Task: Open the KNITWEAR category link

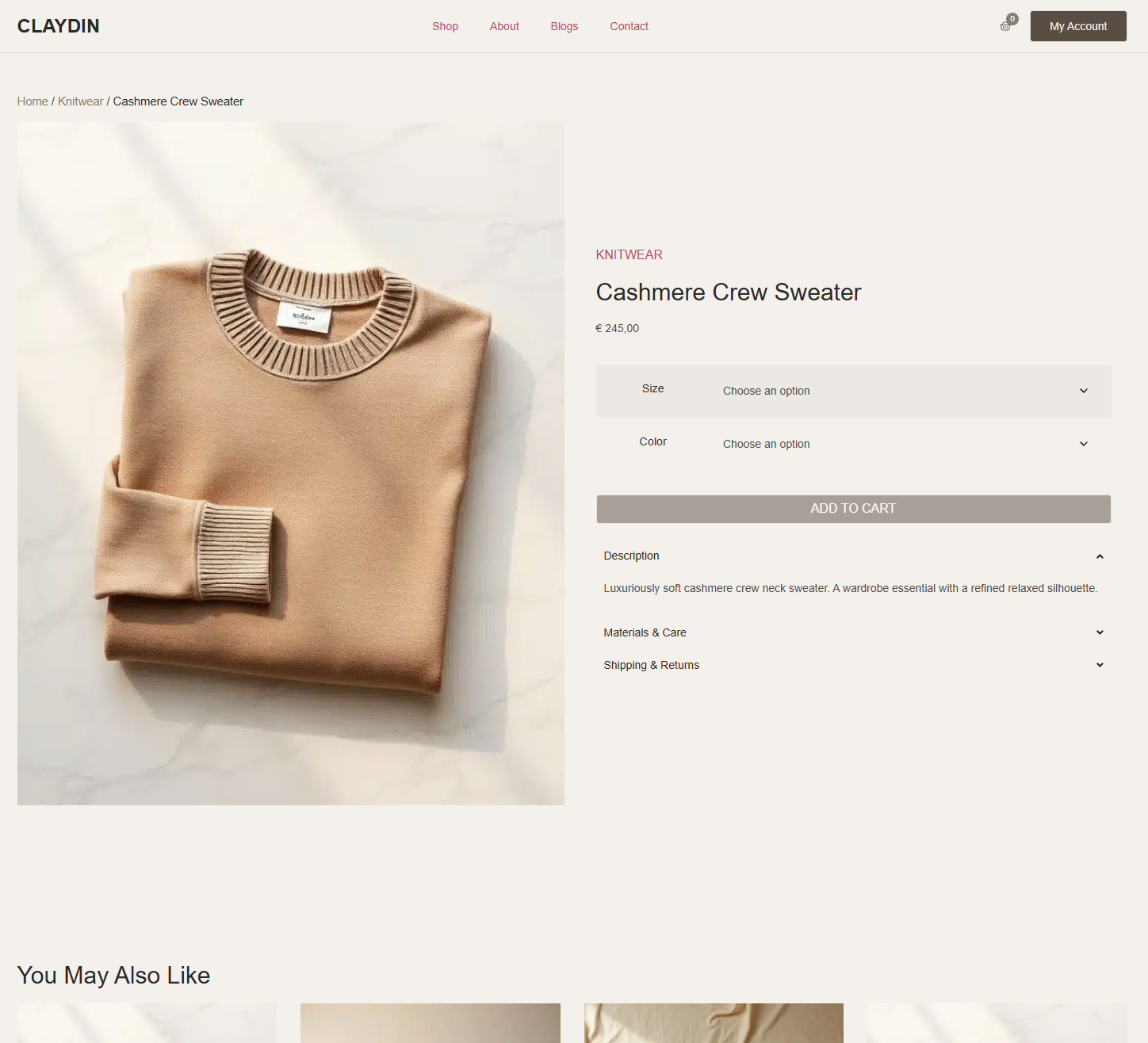Action: [x=629, y=254]
